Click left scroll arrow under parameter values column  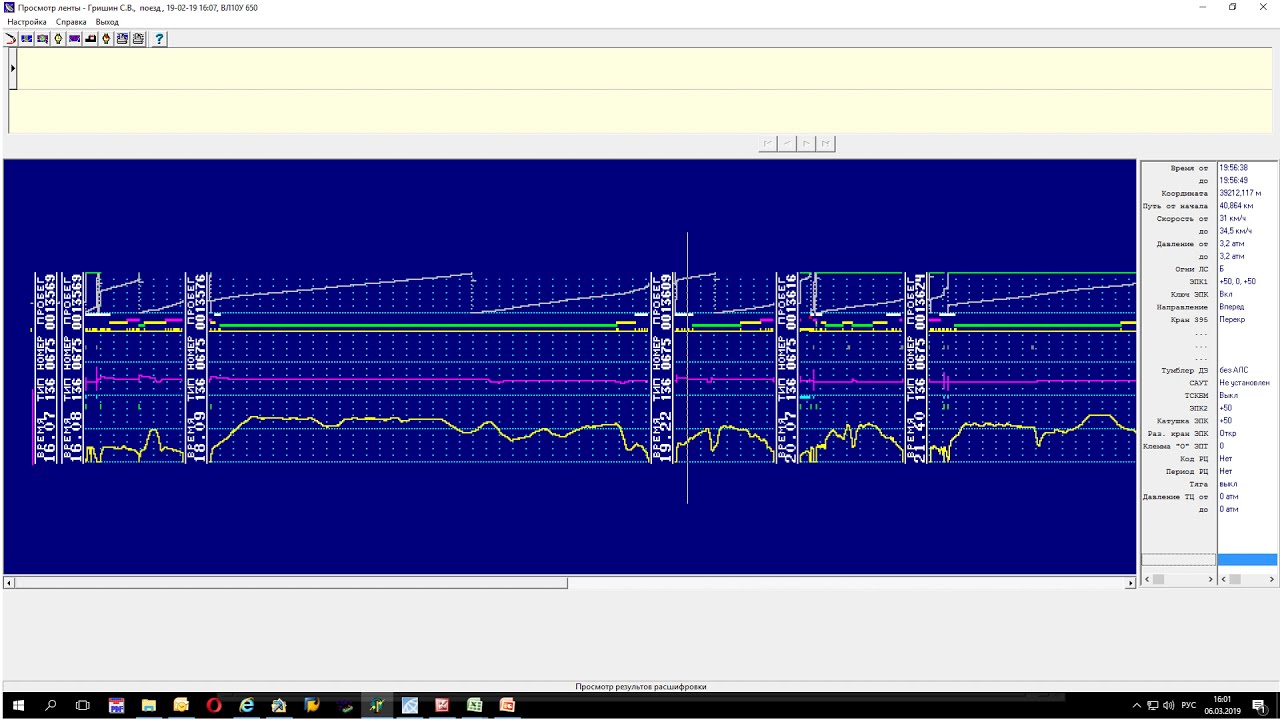pos(1223,579)
